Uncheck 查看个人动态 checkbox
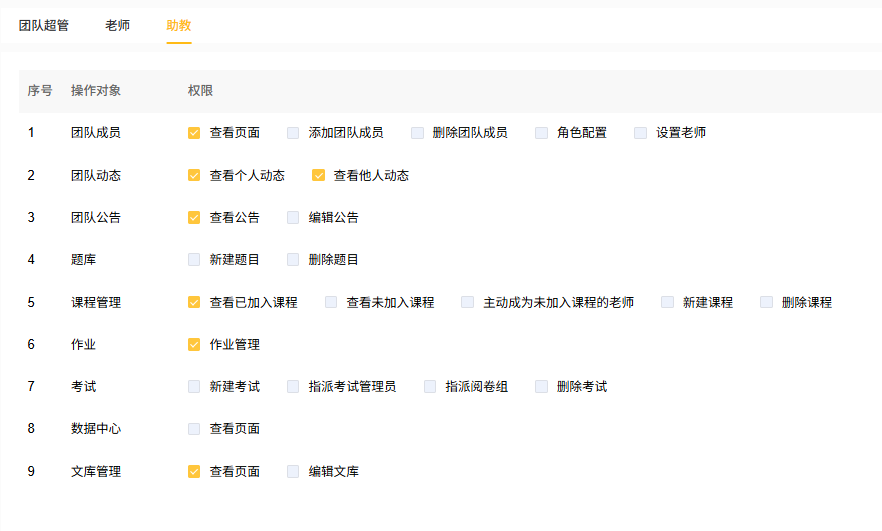882x531 pixels. (194, 176)
